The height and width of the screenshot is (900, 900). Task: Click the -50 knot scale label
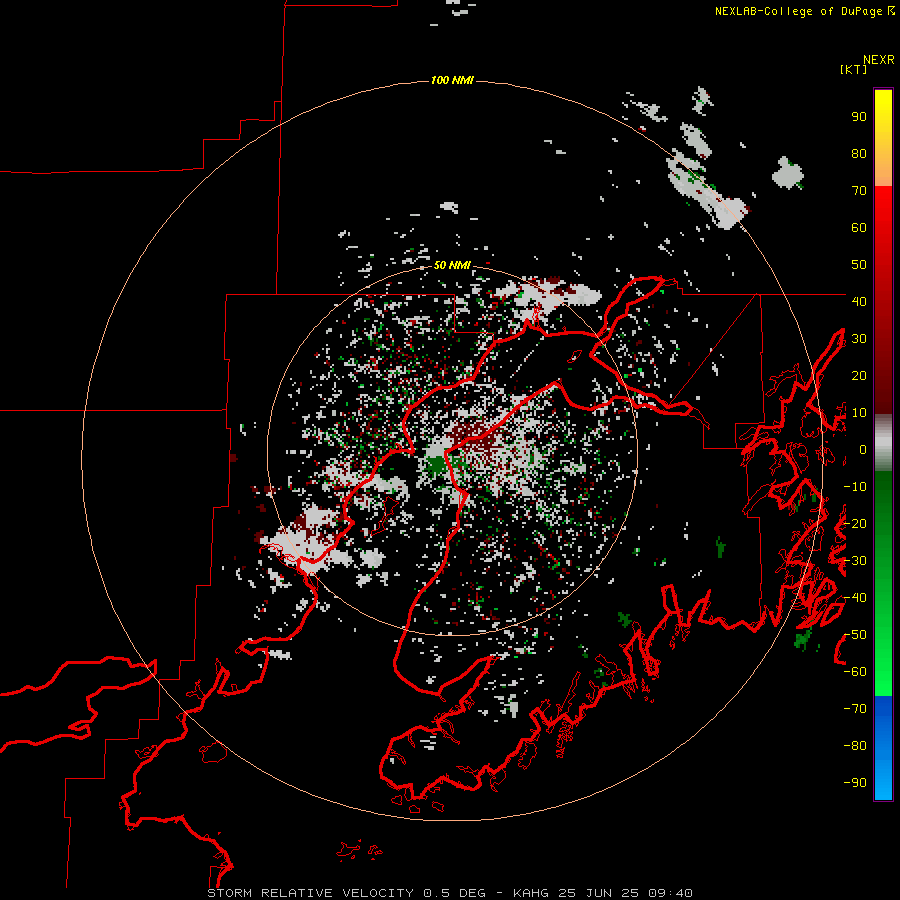point(855,635)
